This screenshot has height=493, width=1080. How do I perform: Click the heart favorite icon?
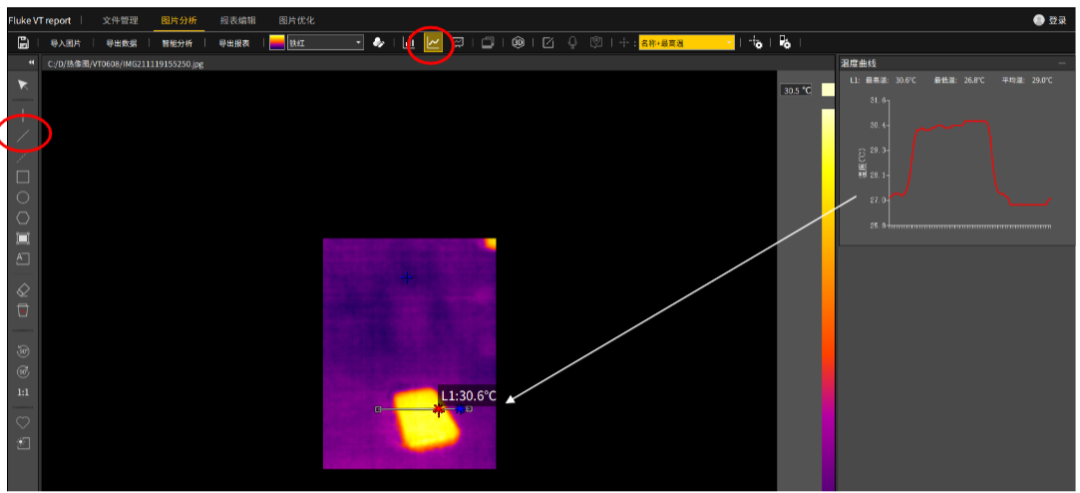(23, 422)
